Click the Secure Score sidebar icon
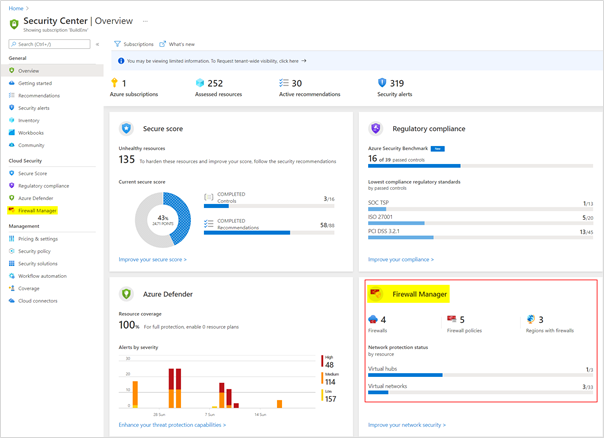The width and height of the screenshot is (604, 438). tap(12, 173)
